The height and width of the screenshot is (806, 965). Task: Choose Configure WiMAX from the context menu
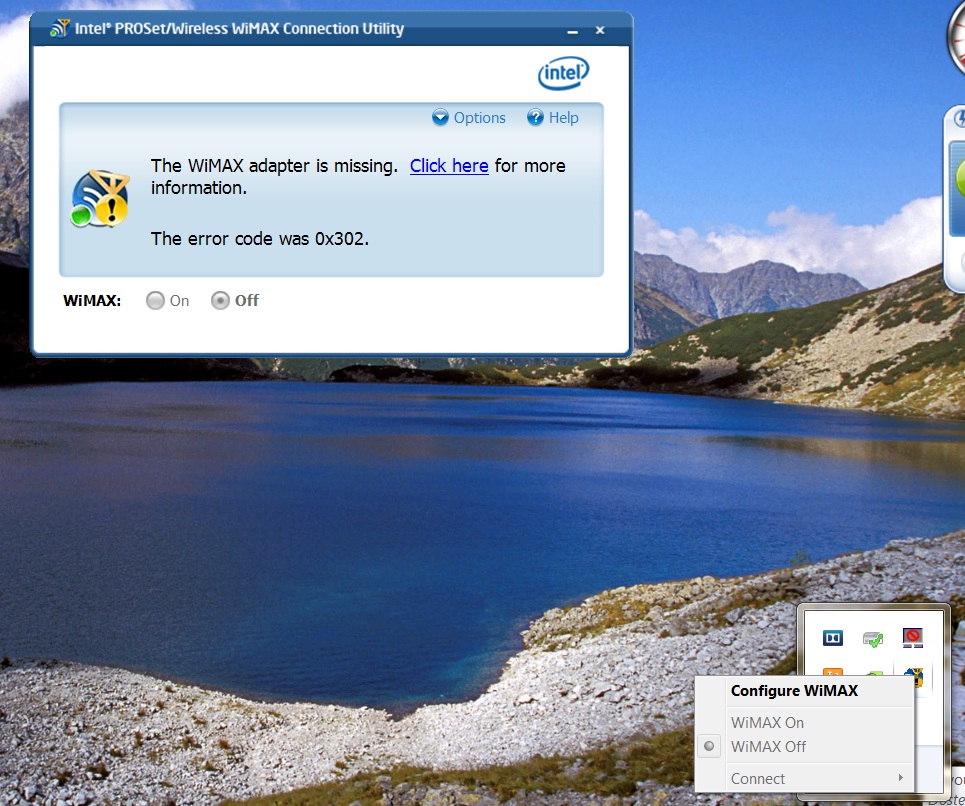click(x=794, y=690)
